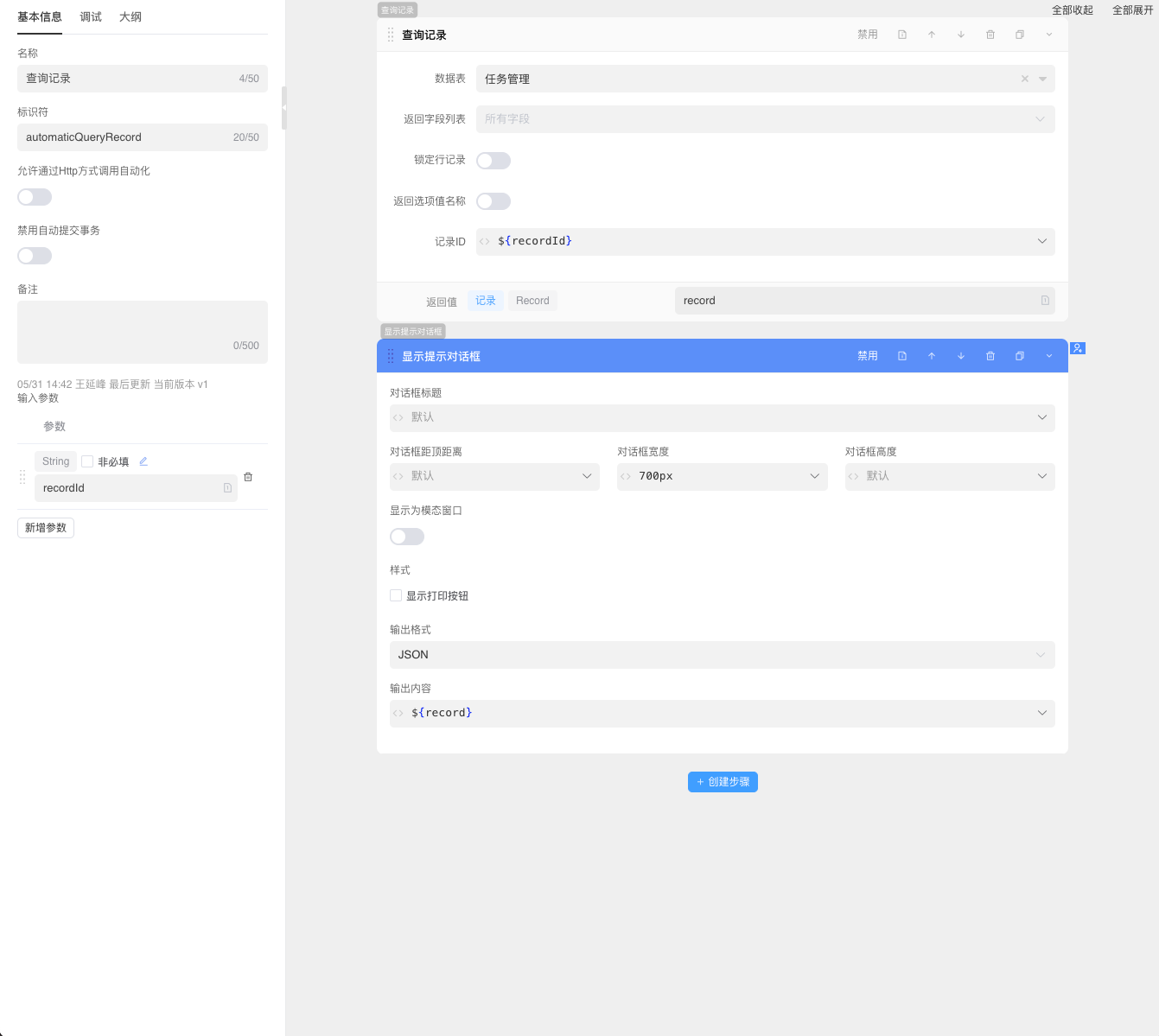Switch to the 调试 tab
1159x1036 pixels.
point(91,16)
